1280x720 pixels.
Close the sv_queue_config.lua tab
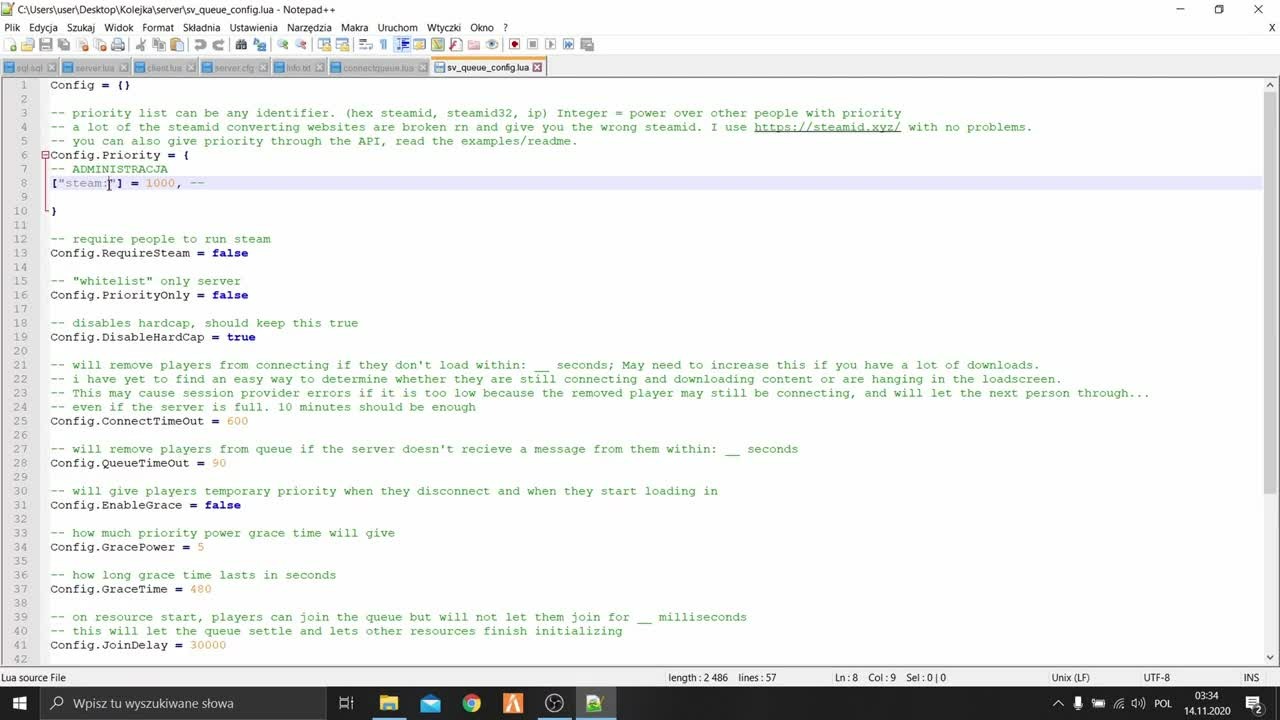537,68
